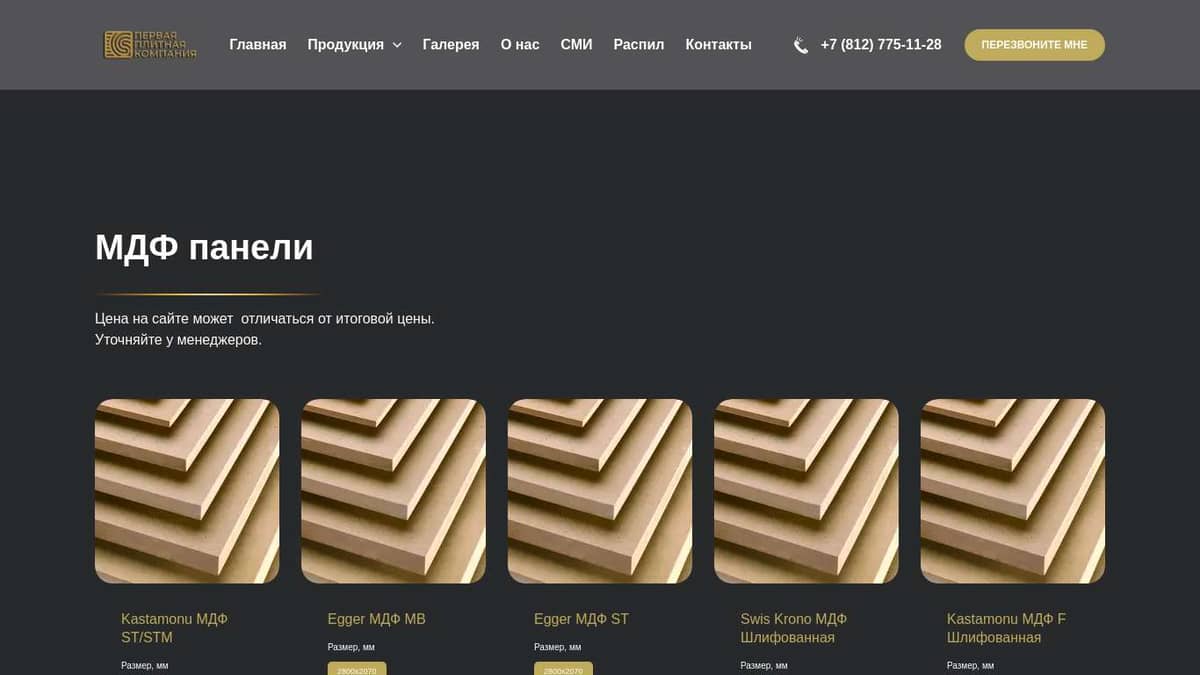Click the Egger МДФ MB title link

tap(376, 619)
